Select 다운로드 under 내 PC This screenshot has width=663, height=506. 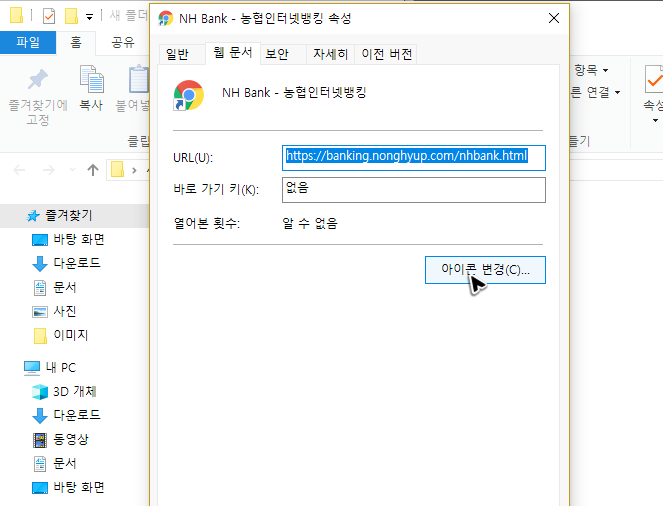77,415
